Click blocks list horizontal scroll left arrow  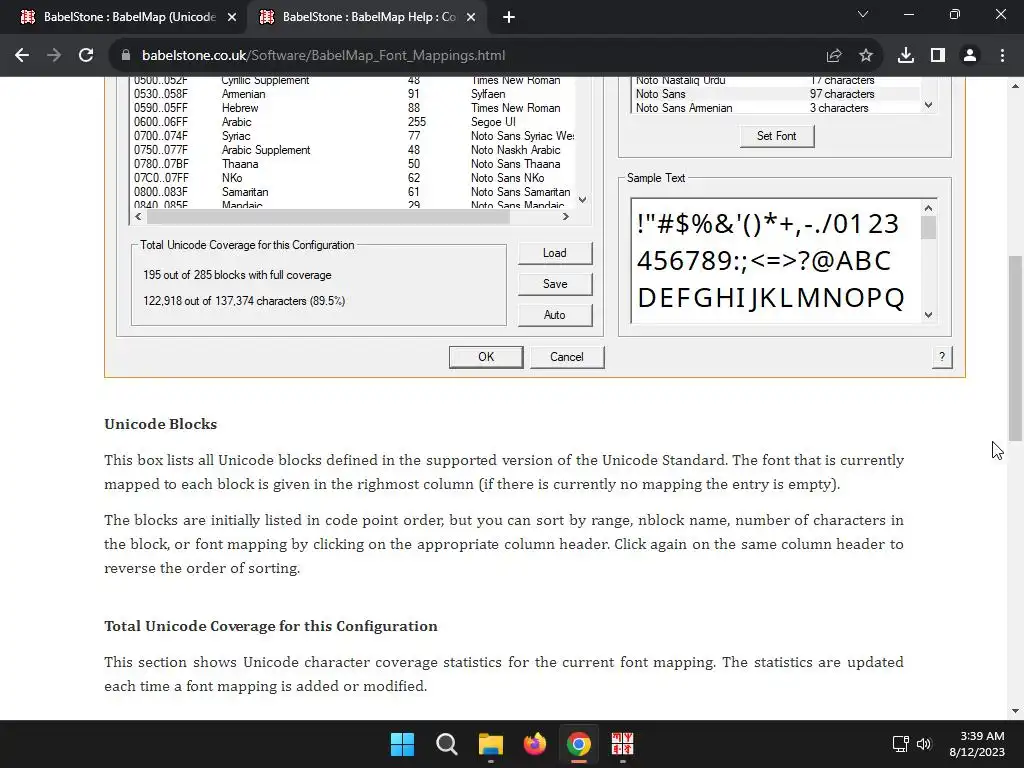pyautogui.click(x=138, y=217)
